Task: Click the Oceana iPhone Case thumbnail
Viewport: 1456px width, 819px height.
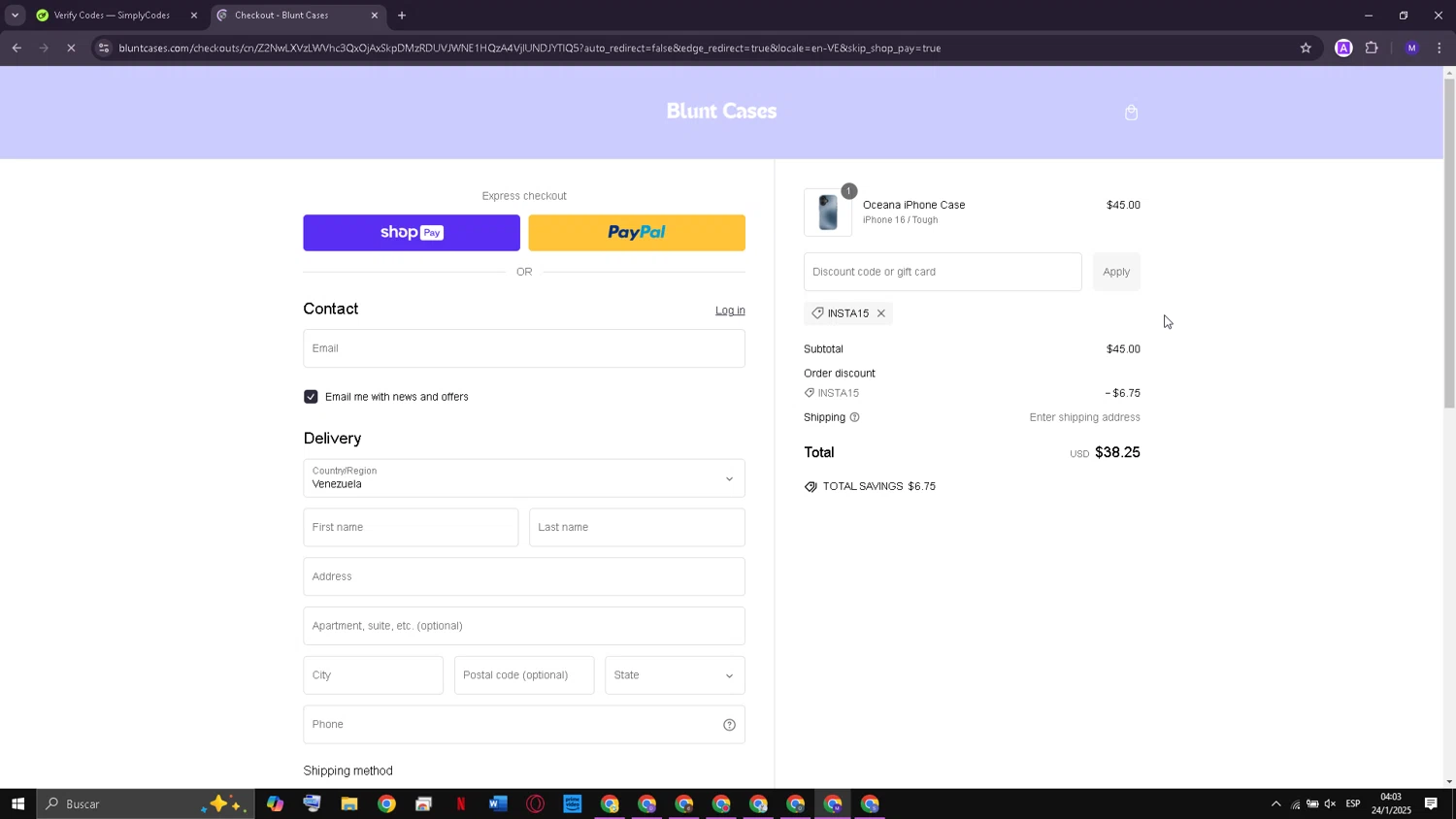Action: tap(828, 213)
